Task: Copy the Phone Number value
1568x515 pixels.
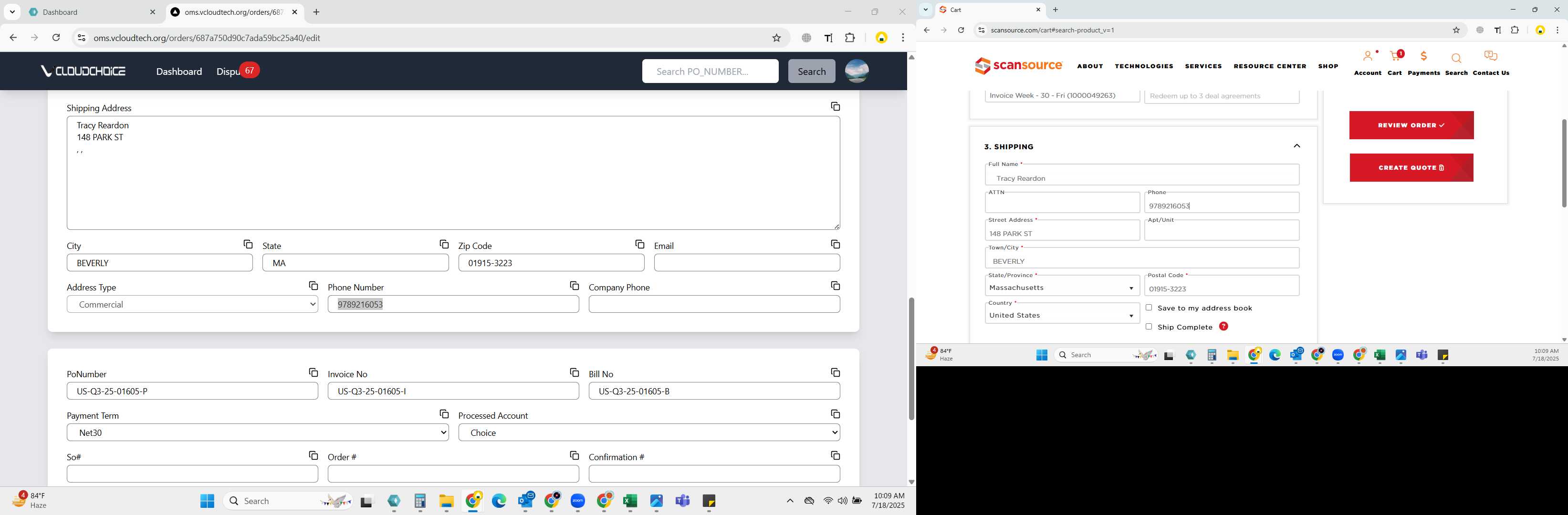Action: coord(574,286)
